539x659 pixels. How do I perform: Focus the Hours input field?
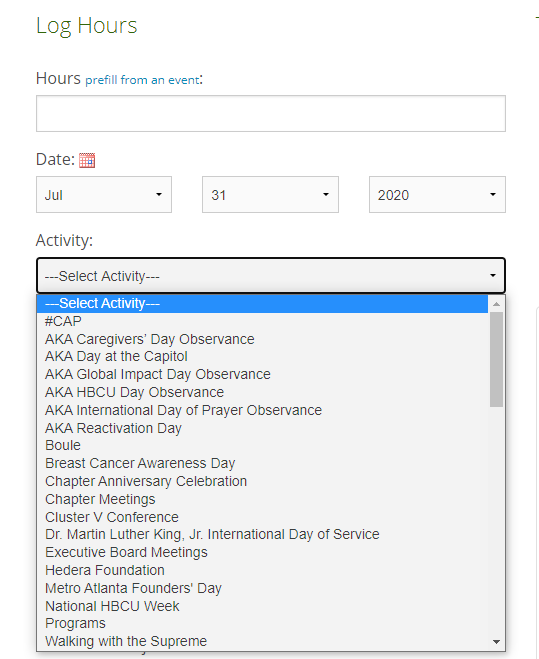(271, 113)
